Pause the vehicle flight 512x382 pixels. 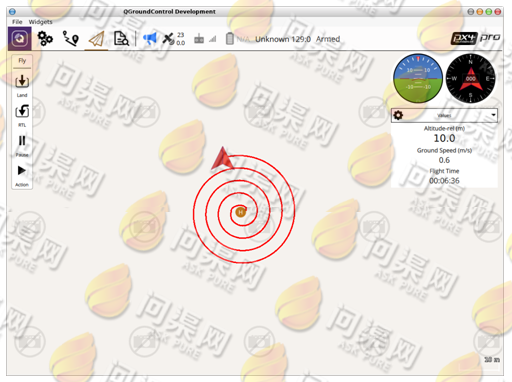pyautogui.click(x=22, y=145)
